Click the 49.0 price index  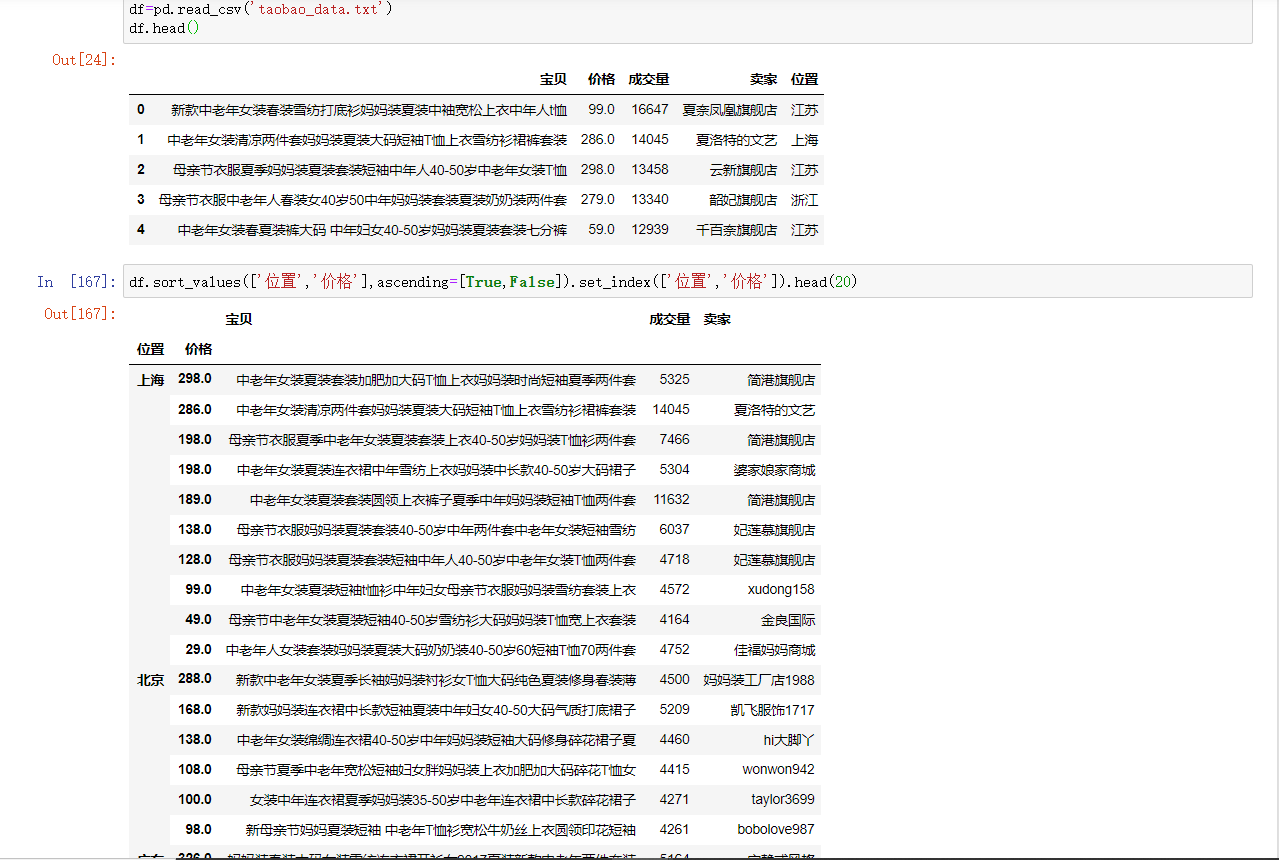click(x=198, y=619)
